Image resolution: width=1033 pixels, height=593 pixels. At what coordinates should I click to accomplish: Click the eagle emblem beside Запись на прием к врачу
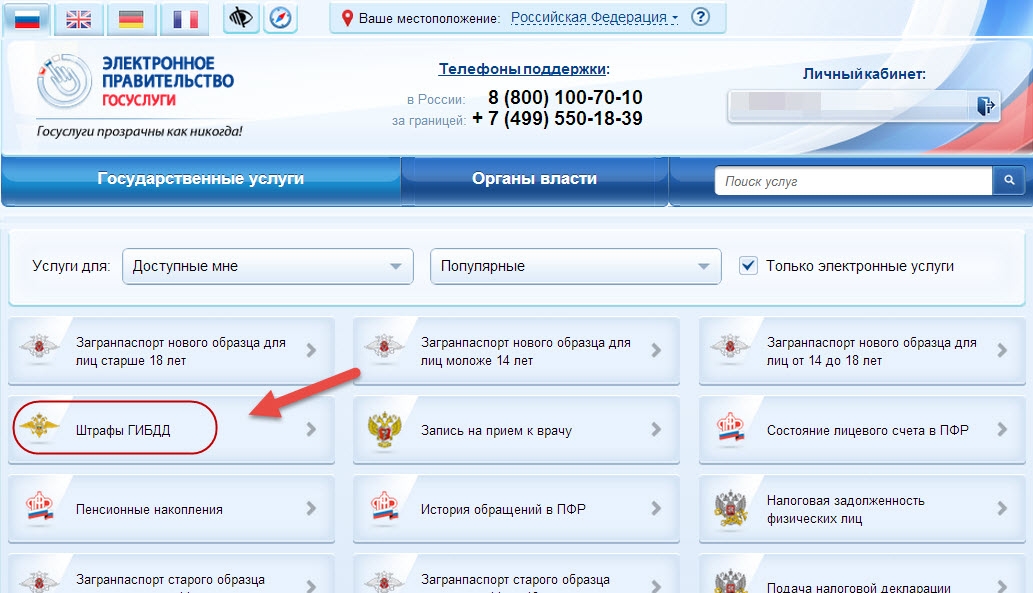(x=384, y=430)
